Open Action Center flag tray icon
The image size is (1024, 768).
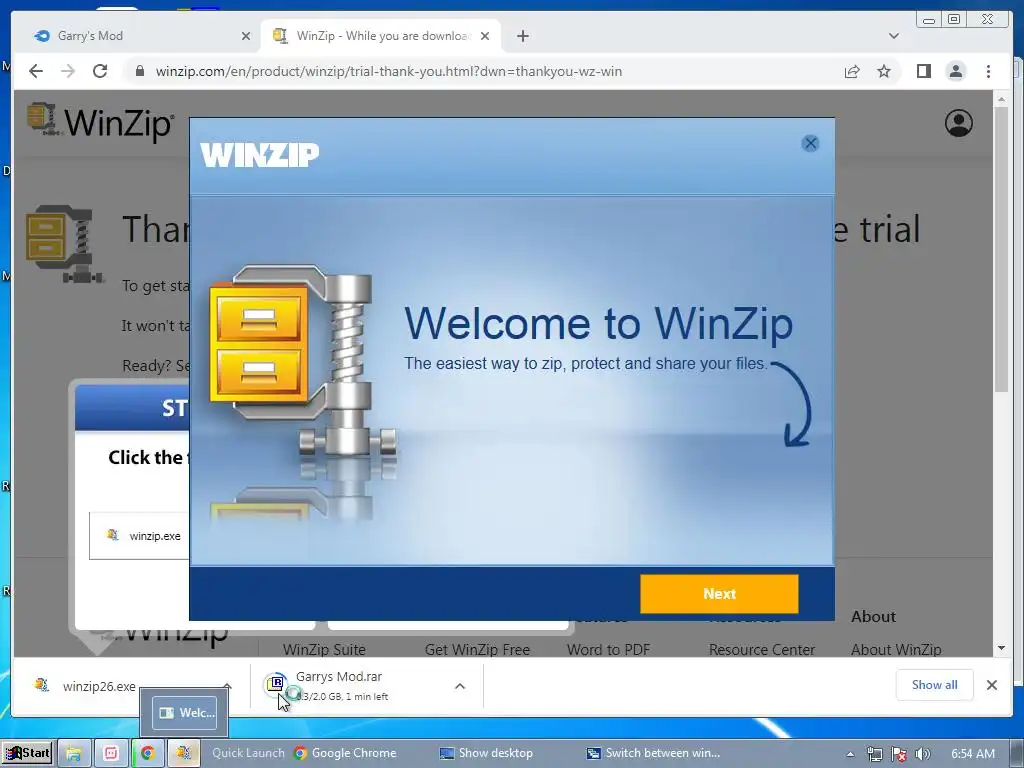pyautogui.click(x=899, y=754)
